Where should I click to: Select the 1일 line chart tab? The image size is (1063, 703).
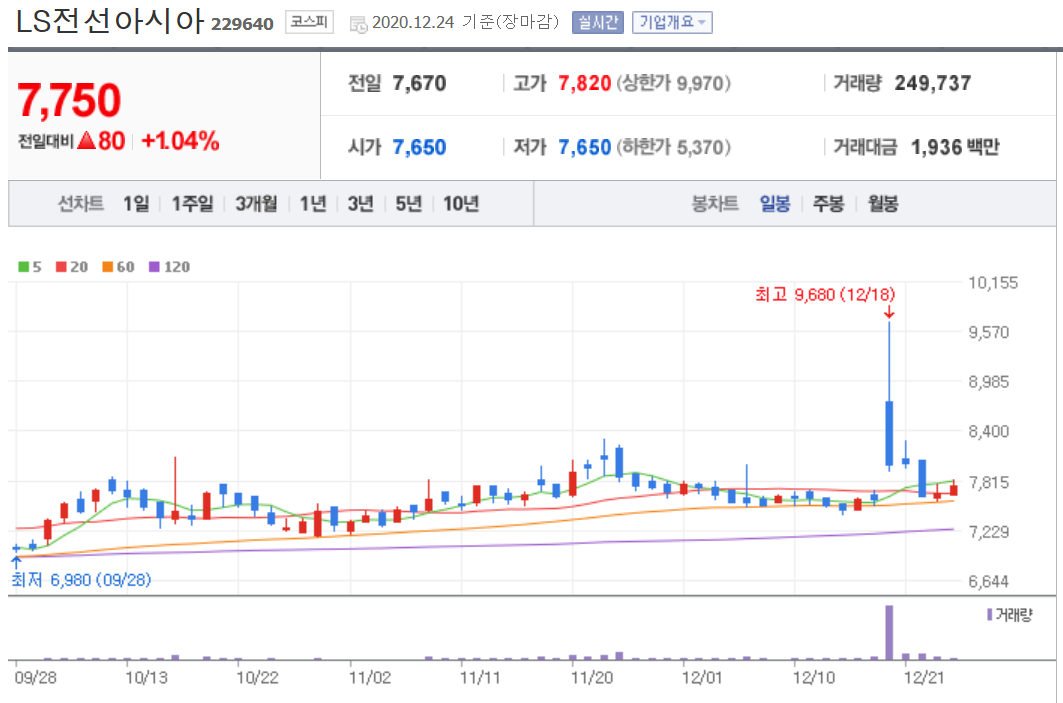tap(136, 203)
